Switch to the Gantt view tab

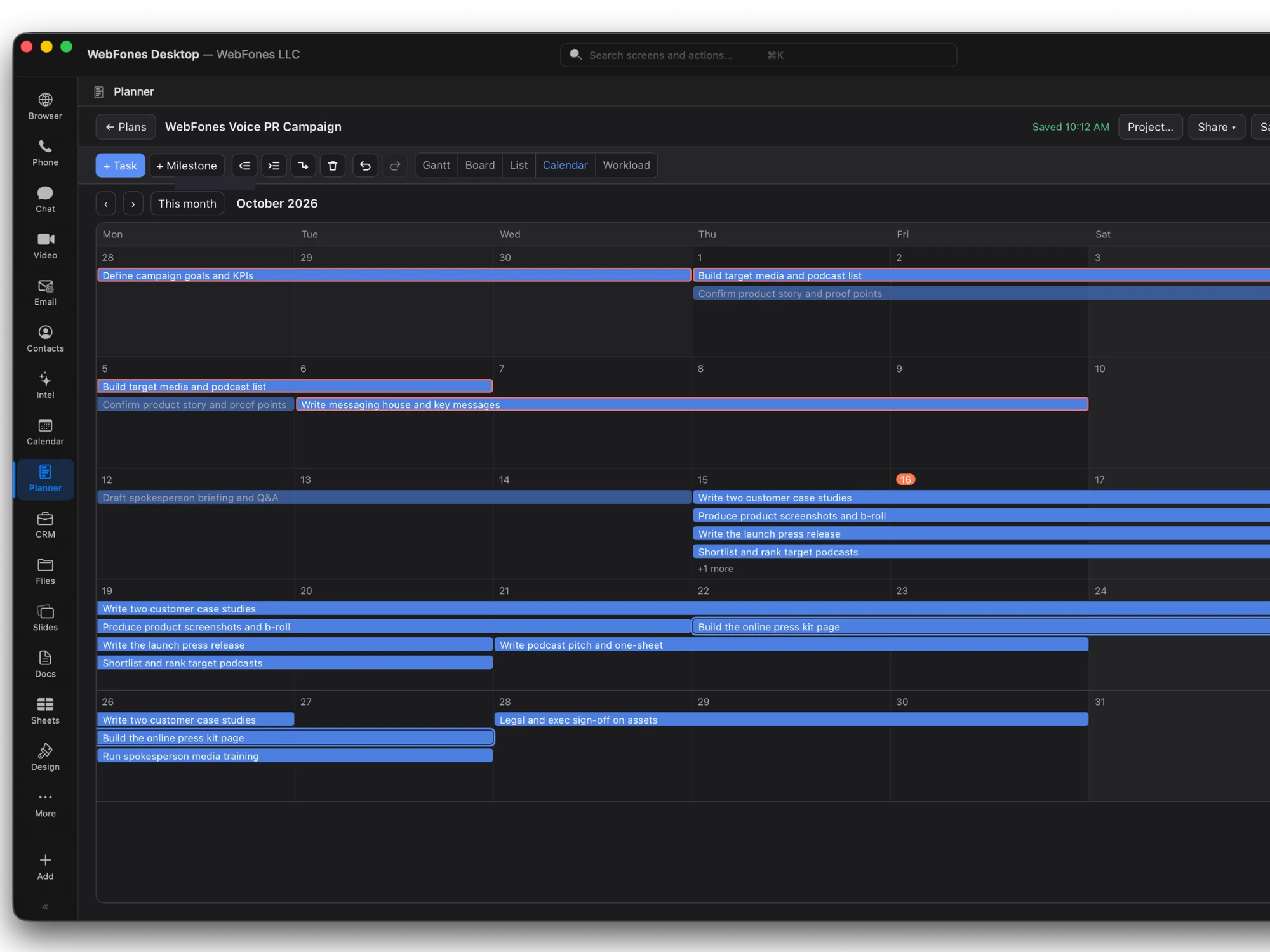[x=436, y=165]
